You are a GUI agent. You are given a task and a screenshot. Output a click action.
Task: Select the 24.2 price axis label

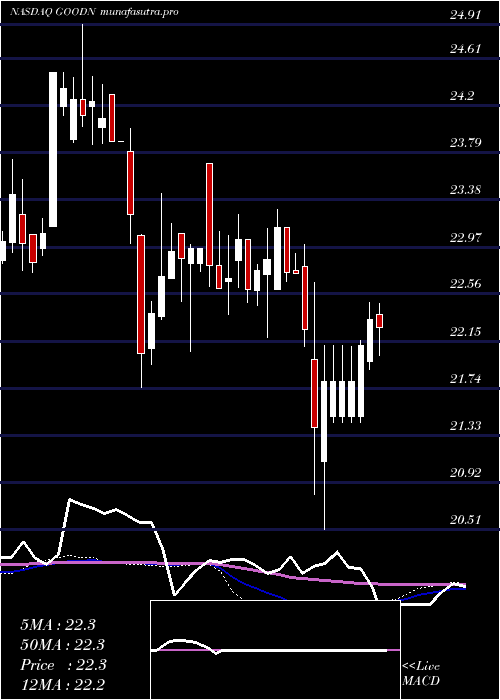[462, 96]
